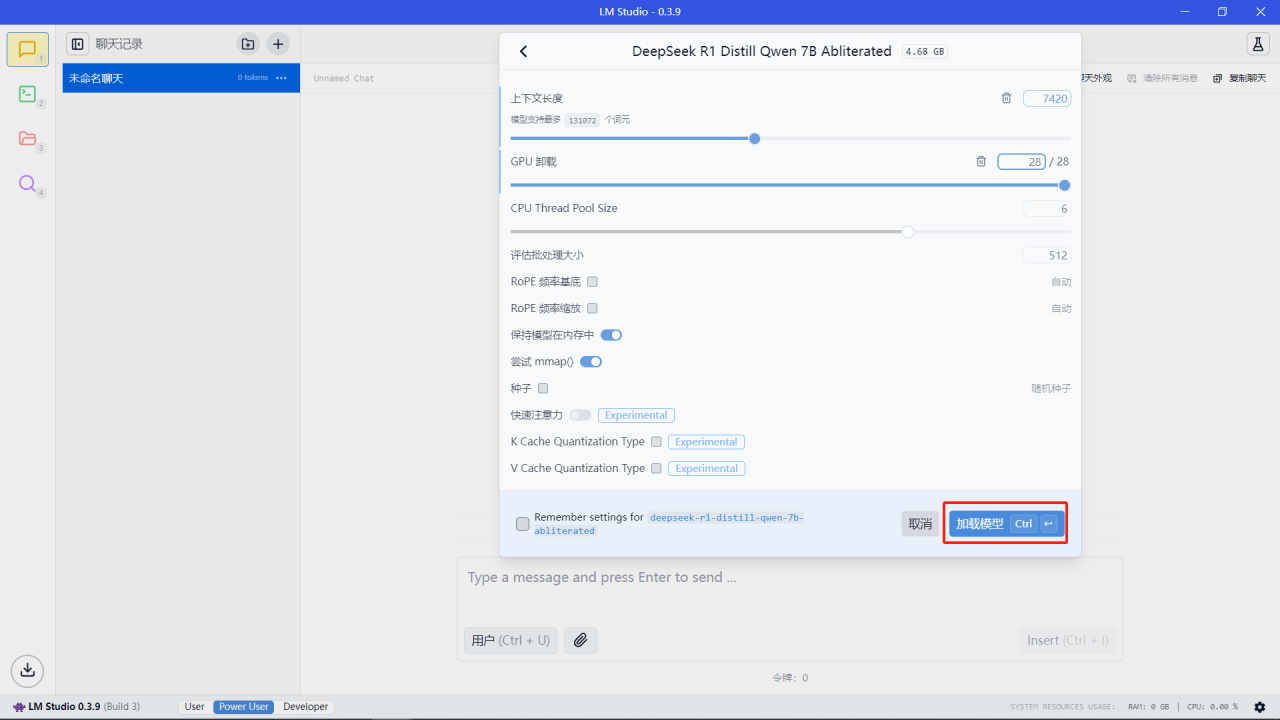Reset 上下文长度 with trash icon

pos(1006,98)
